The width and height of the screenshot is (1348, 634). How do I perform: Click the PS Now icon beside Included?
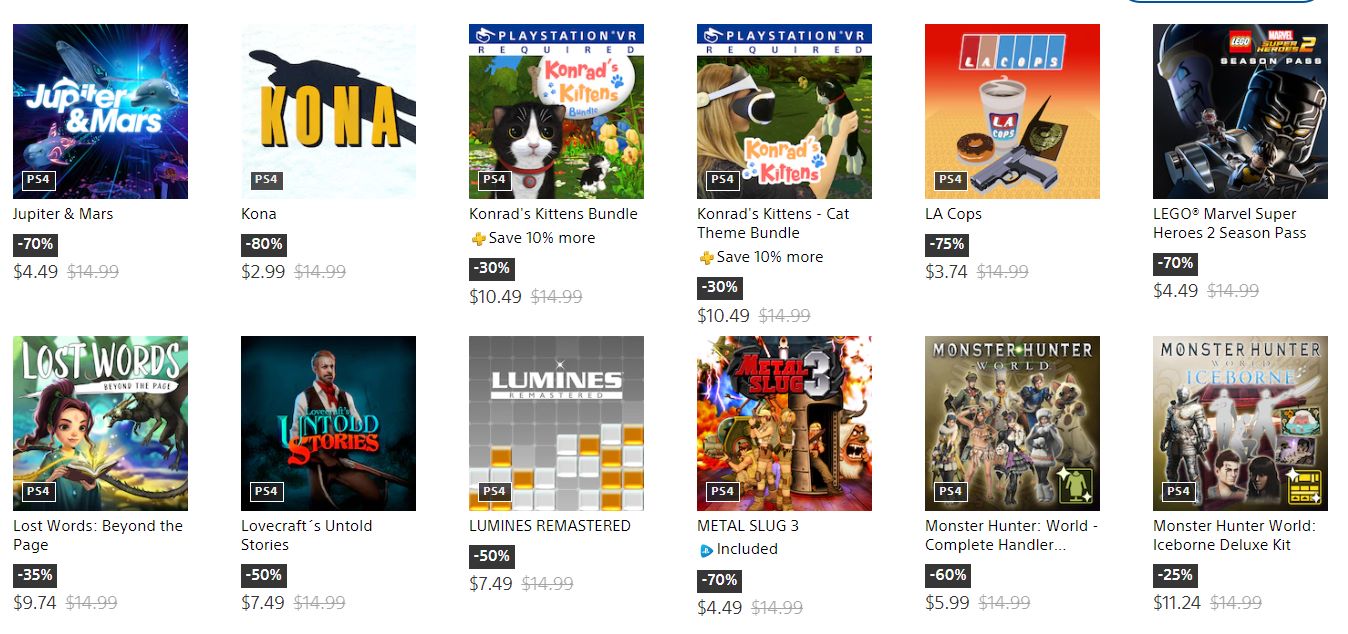point(706,550)
